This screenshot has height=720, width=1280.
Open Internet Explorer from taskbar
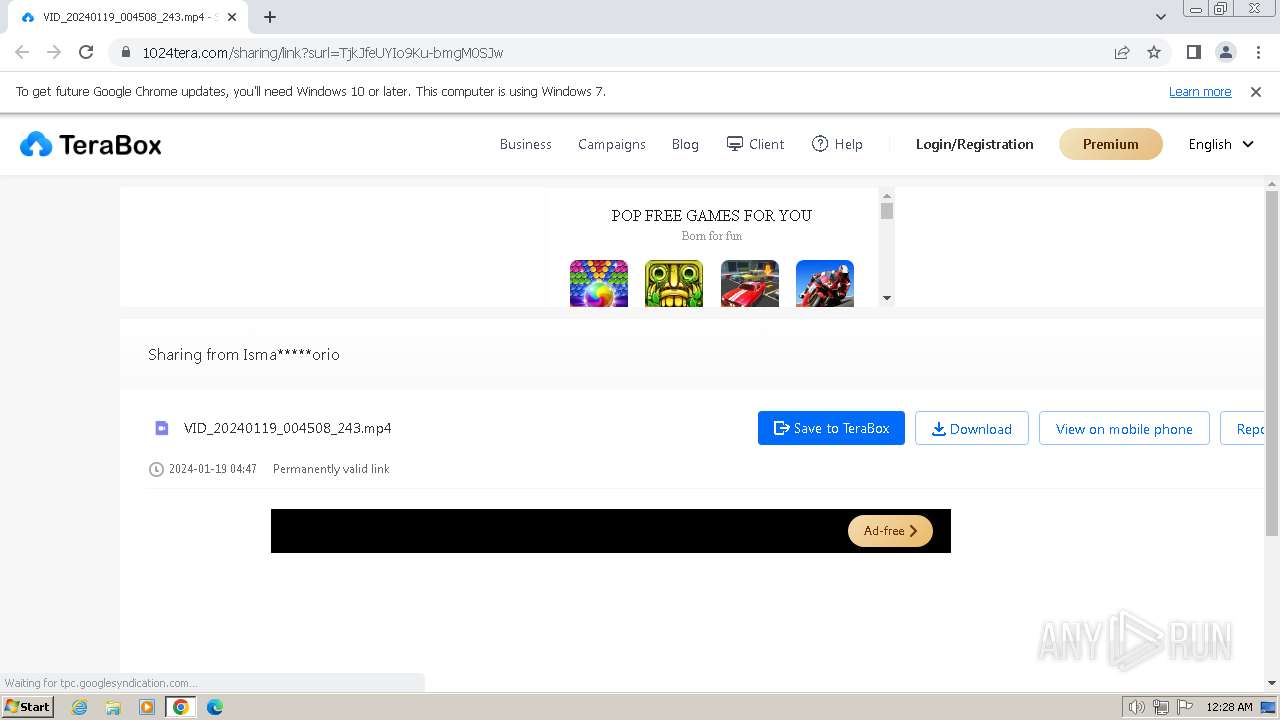(x=79, y=706)
